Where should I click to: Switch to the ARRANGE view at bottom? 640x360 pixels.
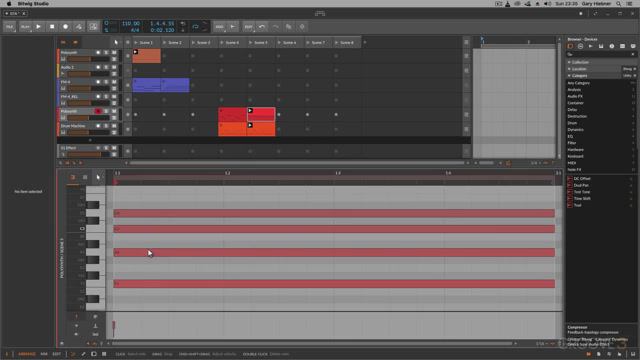point(27,354)
